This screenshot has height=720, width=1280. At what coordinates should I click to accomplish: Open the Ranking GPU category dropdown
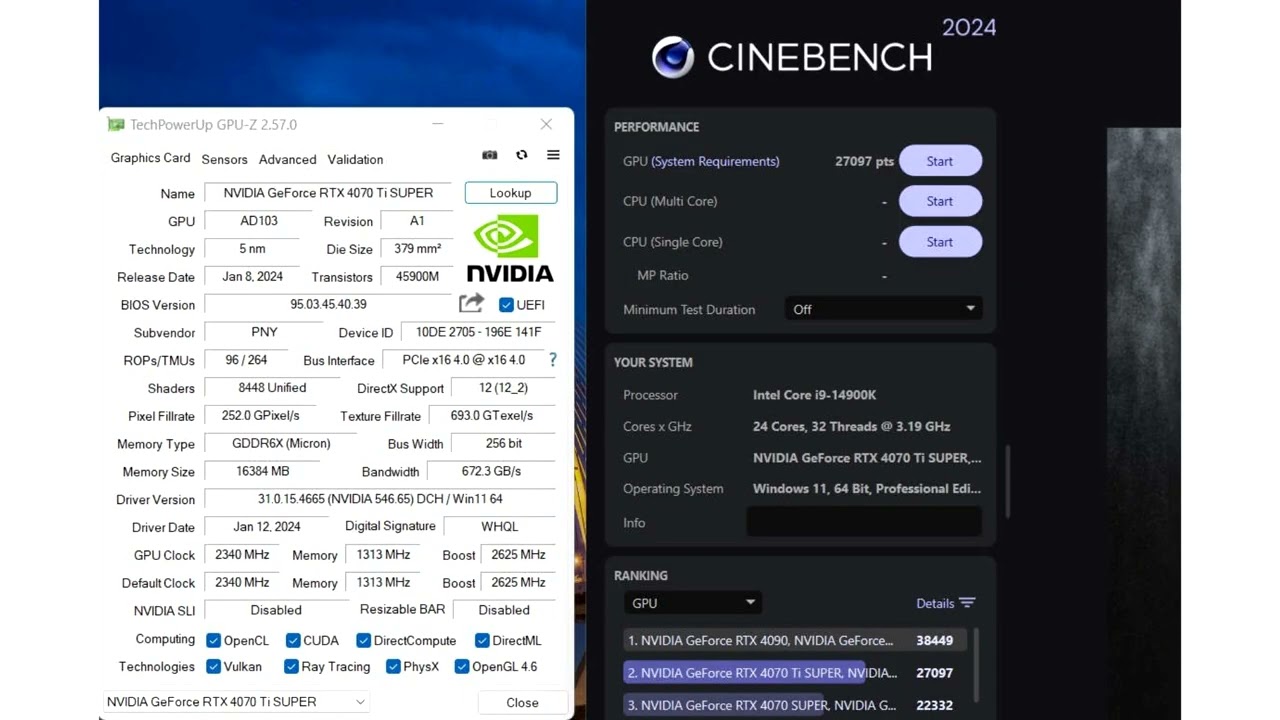click(693, 603)
